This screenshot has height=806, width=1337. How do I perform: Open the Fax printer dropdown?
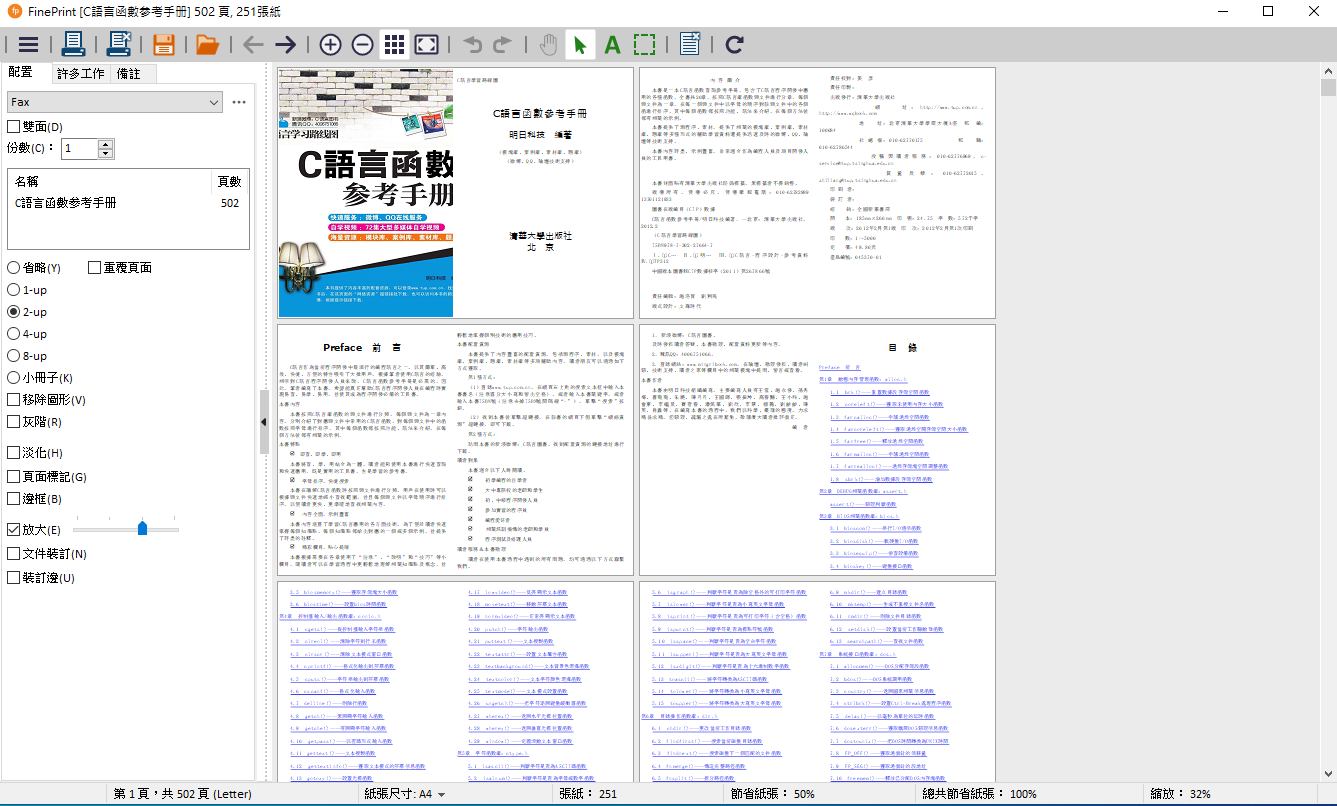tap(115, 102)
